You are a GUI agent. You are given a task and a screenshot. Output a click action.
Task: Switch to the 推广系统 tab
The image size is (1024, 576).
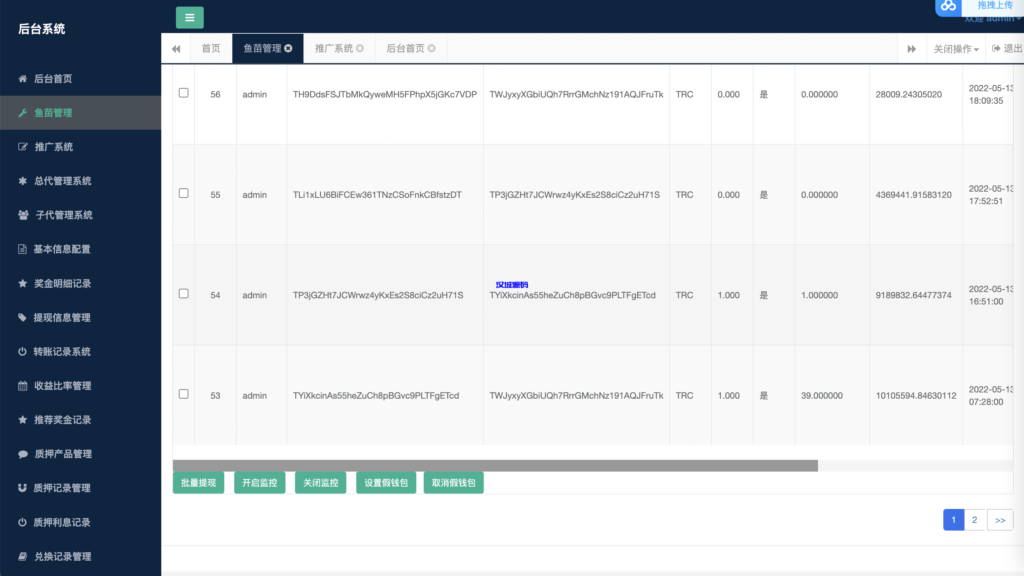click(x=334, y=48)
